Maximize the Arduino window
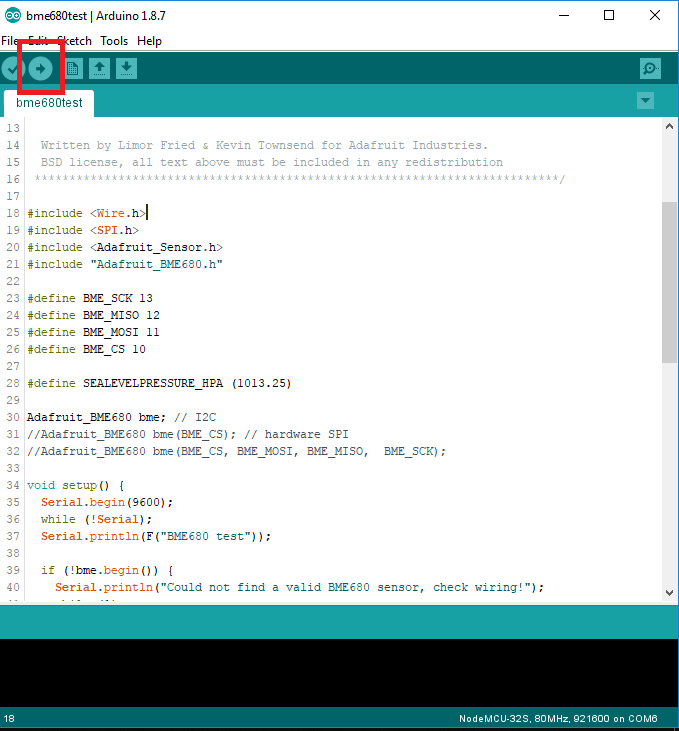This screenshot has width=679, height=731. pyautogui.click(x=609, y=15)
